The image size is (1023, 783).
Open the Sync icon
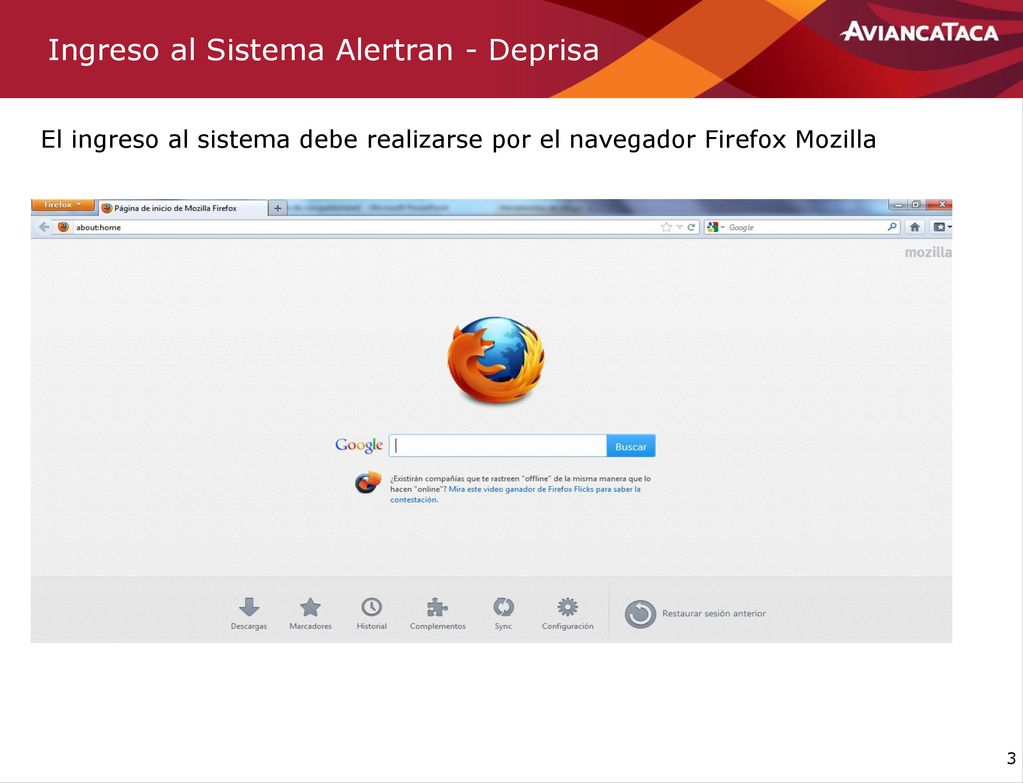pyautogui.click(x=503, y=613)
